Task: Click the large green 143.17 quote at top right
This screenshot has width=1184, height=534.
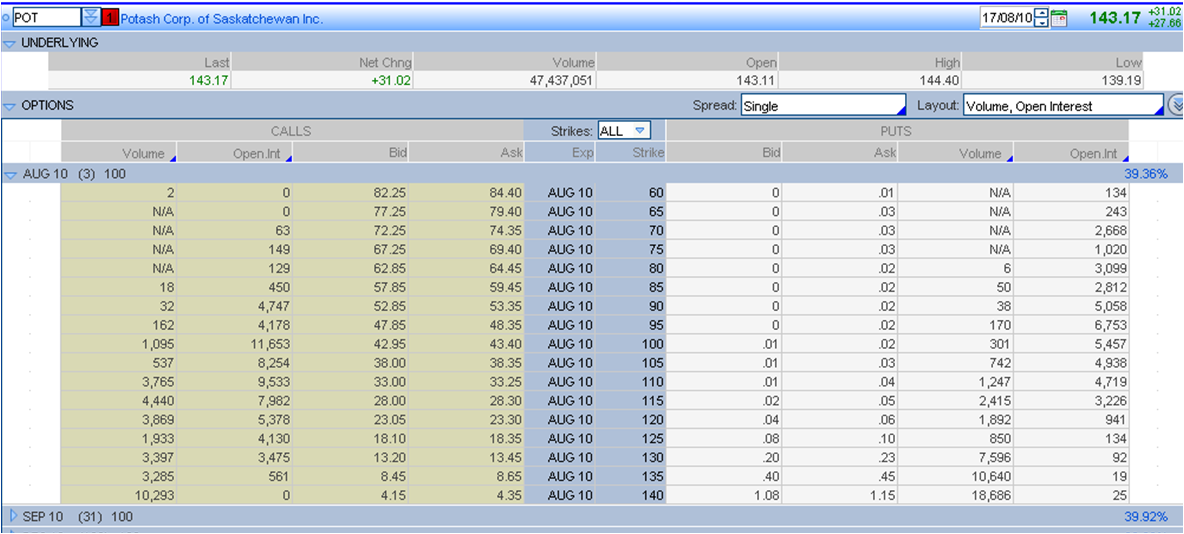Action: point(1115,17)
